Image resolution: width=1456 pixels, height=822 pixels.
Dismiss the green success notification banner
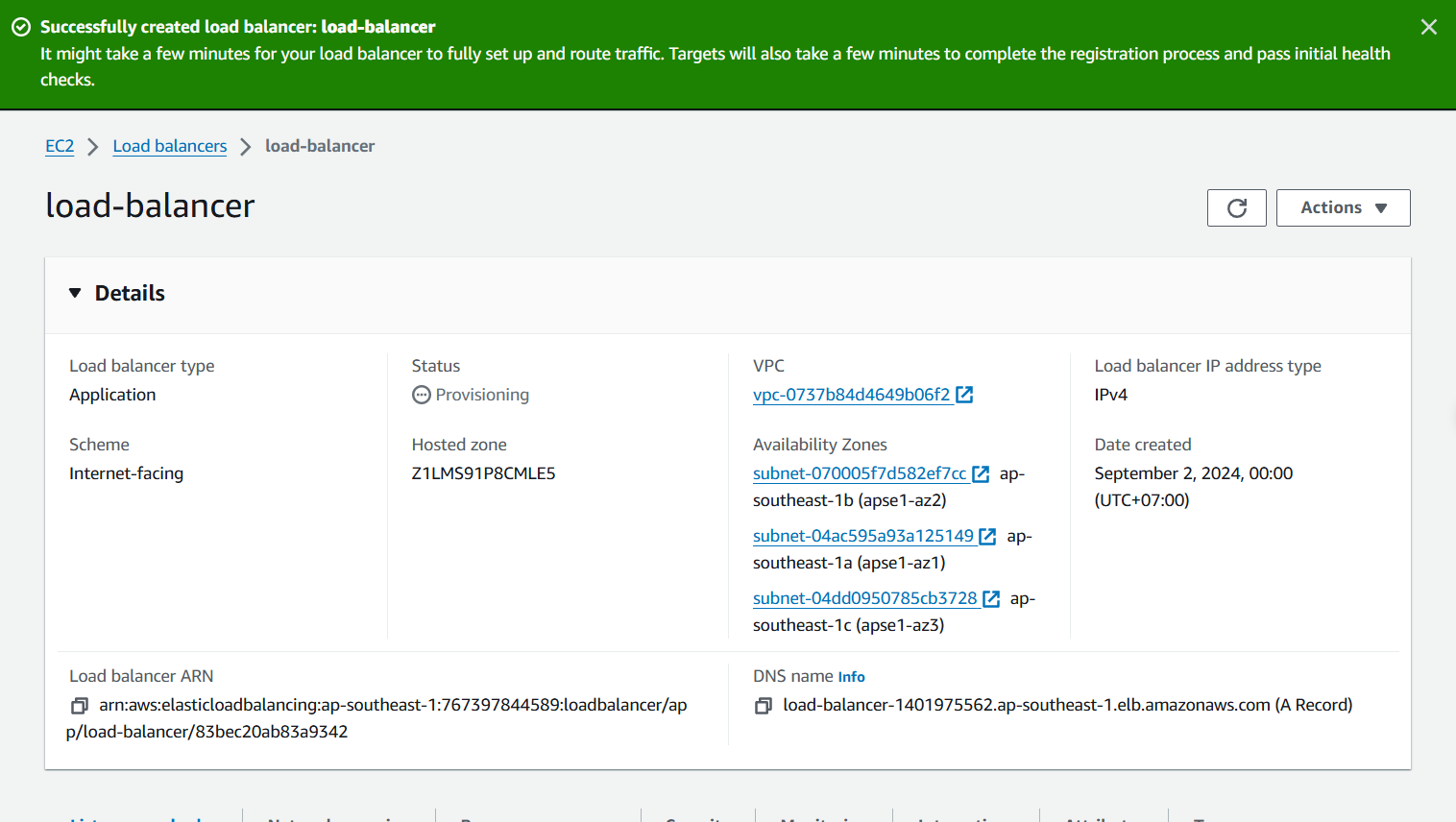point(1428,27)
